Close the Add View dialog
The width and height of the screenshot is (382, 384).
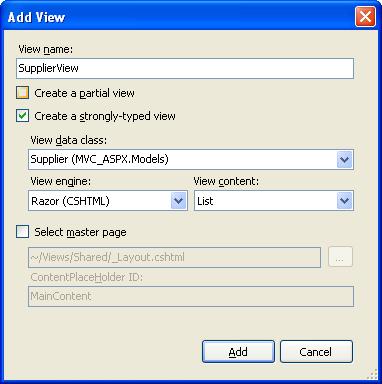tap(365, 17)
